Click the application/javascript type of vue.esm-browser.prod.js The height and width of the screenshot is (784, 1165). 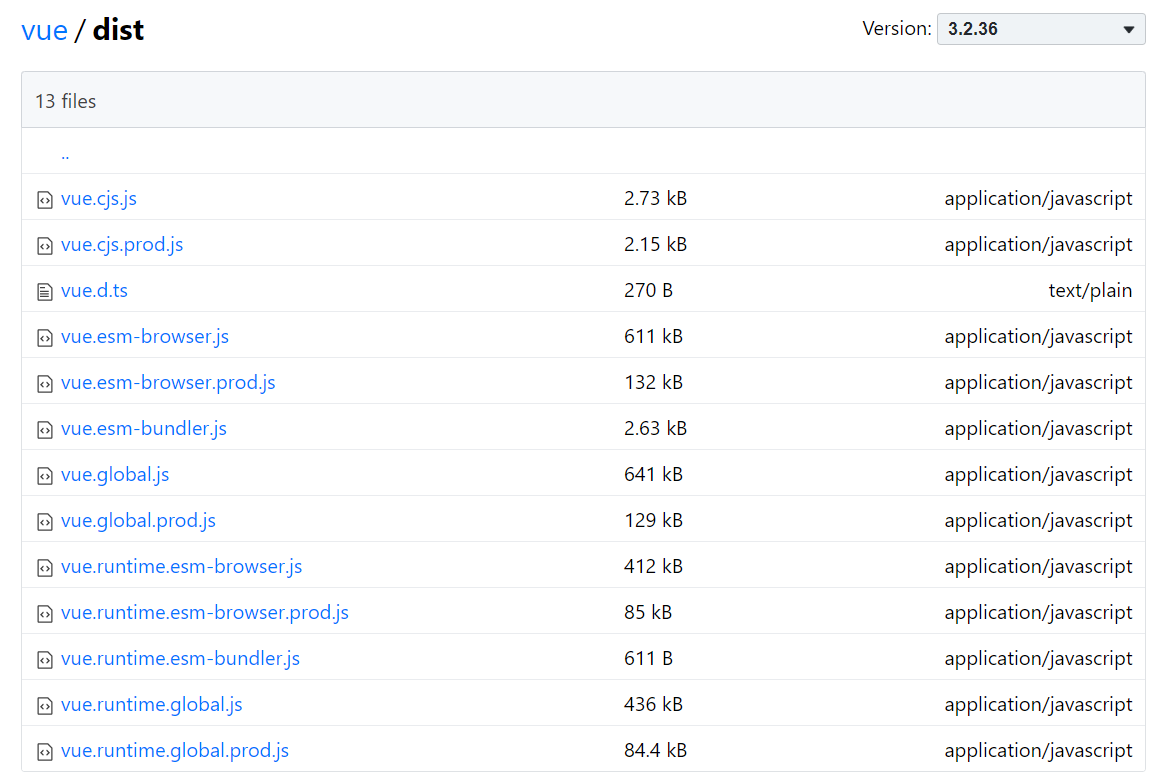[x=1038, y=383]
